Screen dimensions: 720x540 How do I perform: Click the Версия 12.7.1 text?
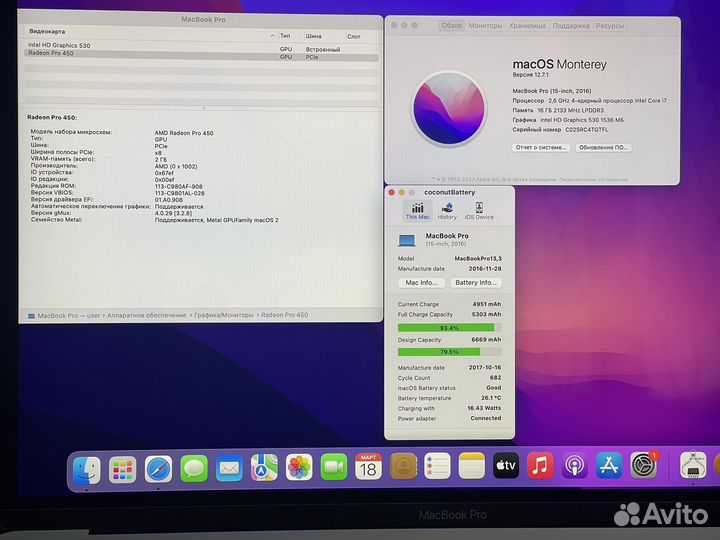(530, 75)
